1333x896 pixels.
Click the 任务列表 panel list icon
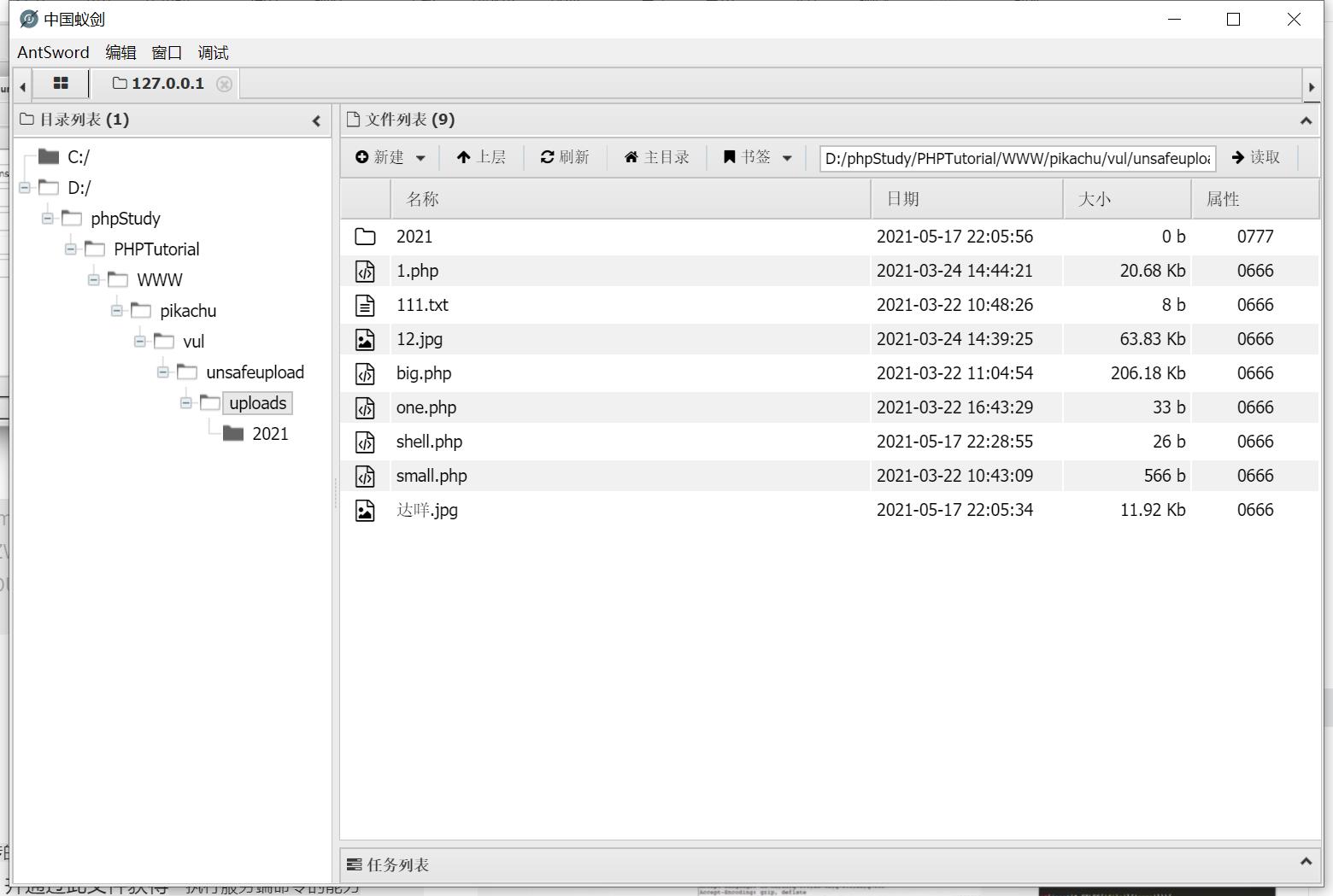354,864
